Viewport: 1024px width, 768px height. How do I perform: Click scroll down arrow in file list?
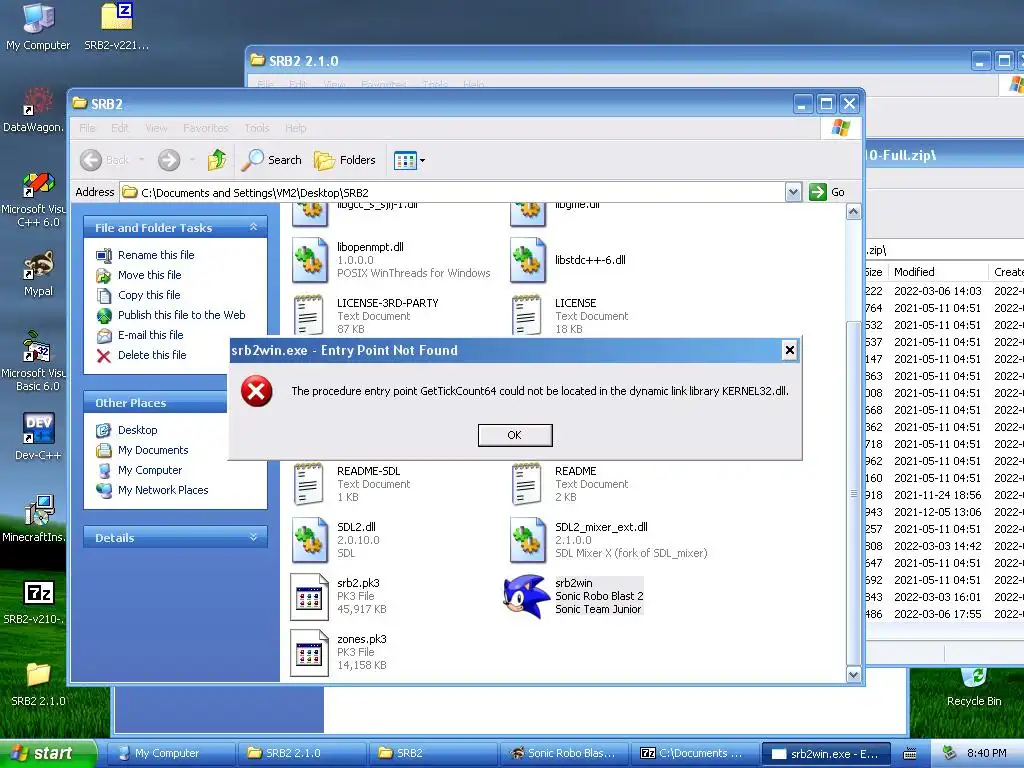pyautogui.click(x=853, y=674)
